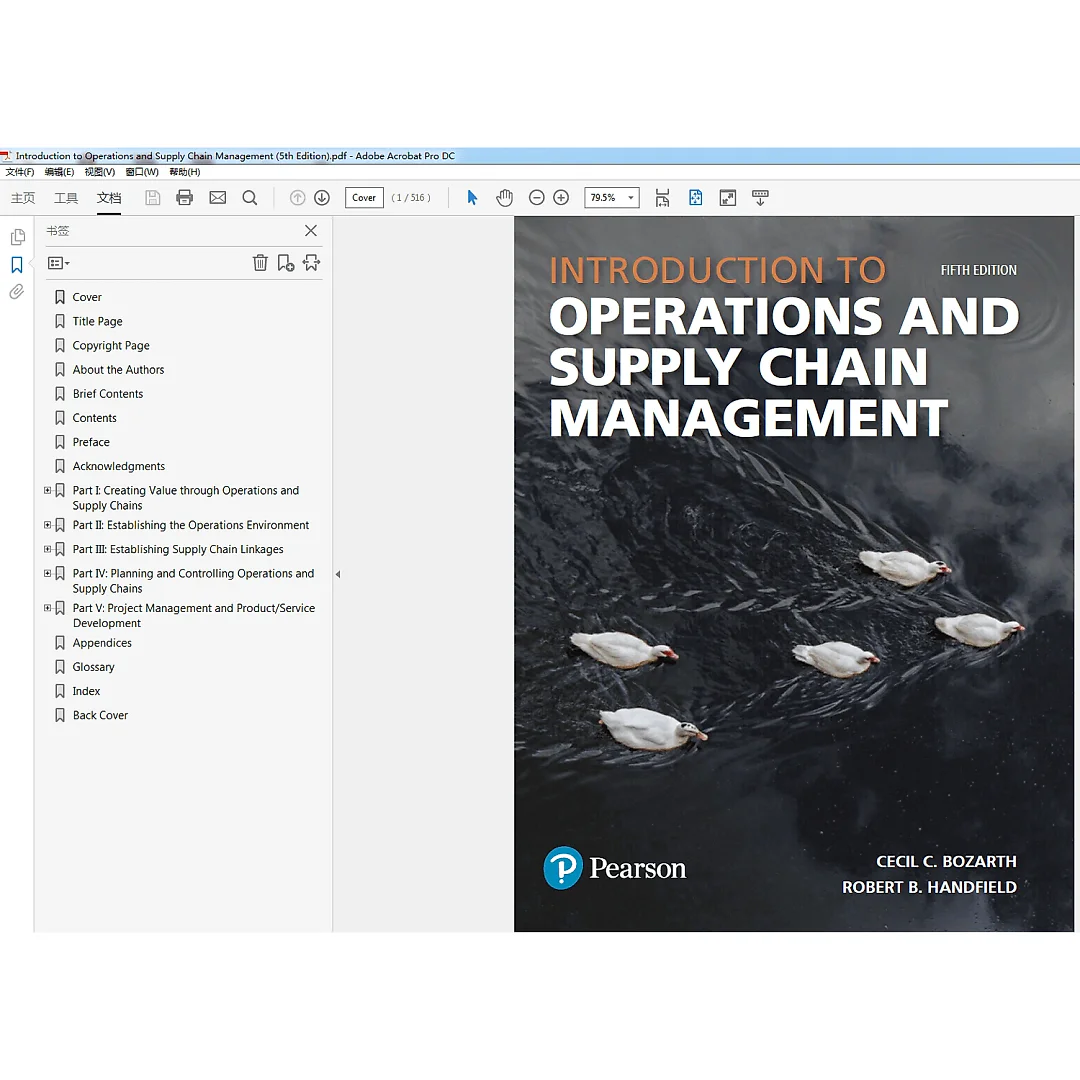
Task: Open attachments paperclip panel
Action: pyautogui.click(x=17, y=292)
